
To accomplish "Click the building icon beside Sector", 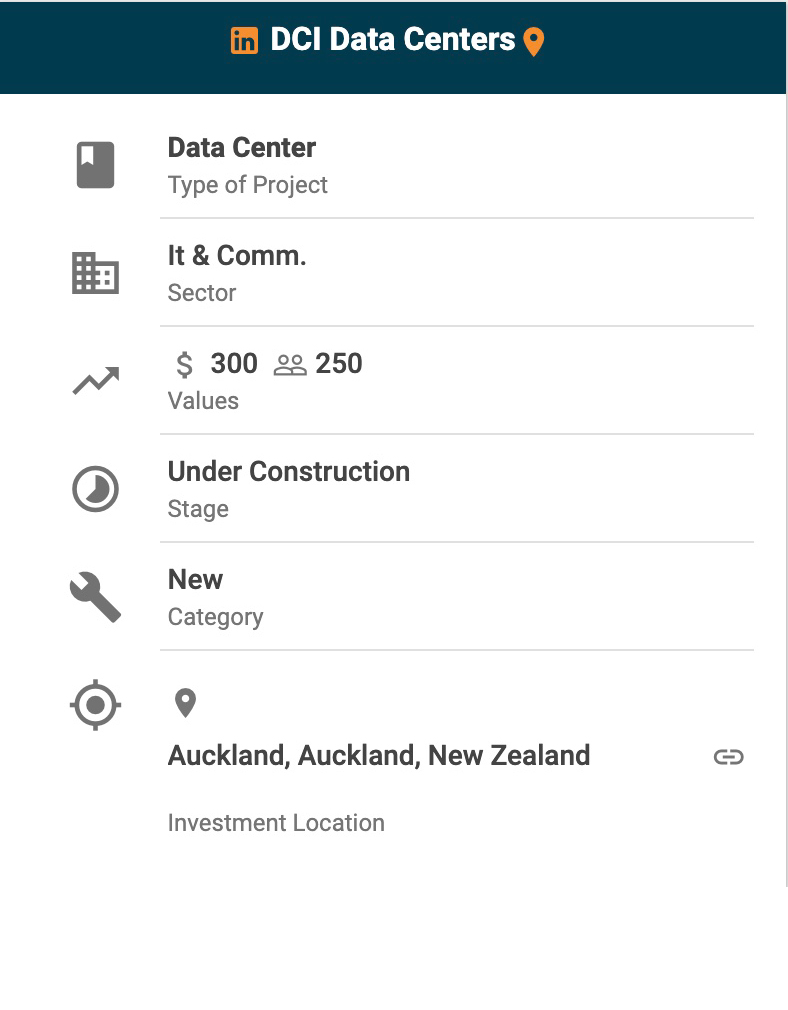I will [x=96, y=273].
